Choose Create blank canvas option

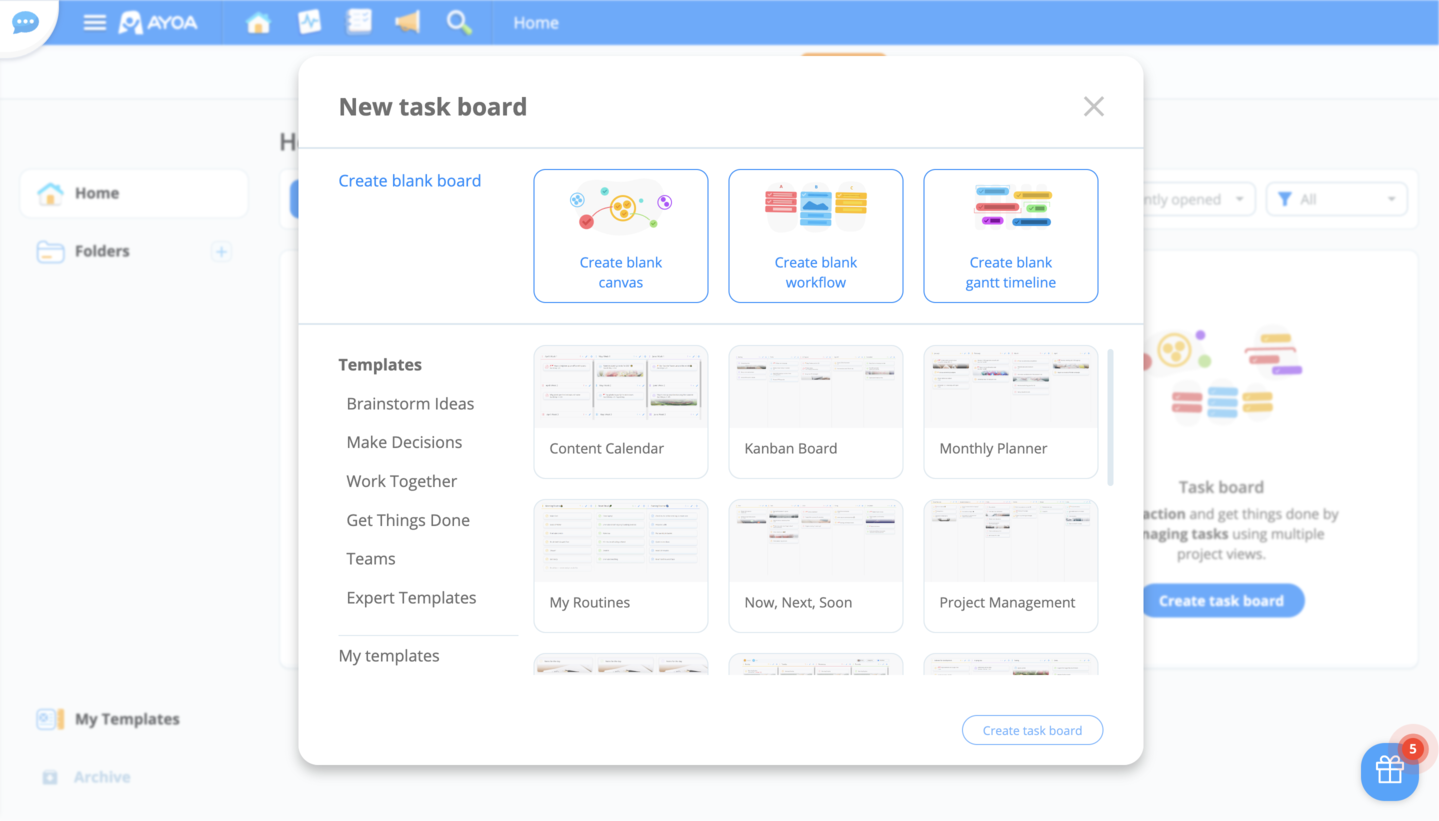621,236
